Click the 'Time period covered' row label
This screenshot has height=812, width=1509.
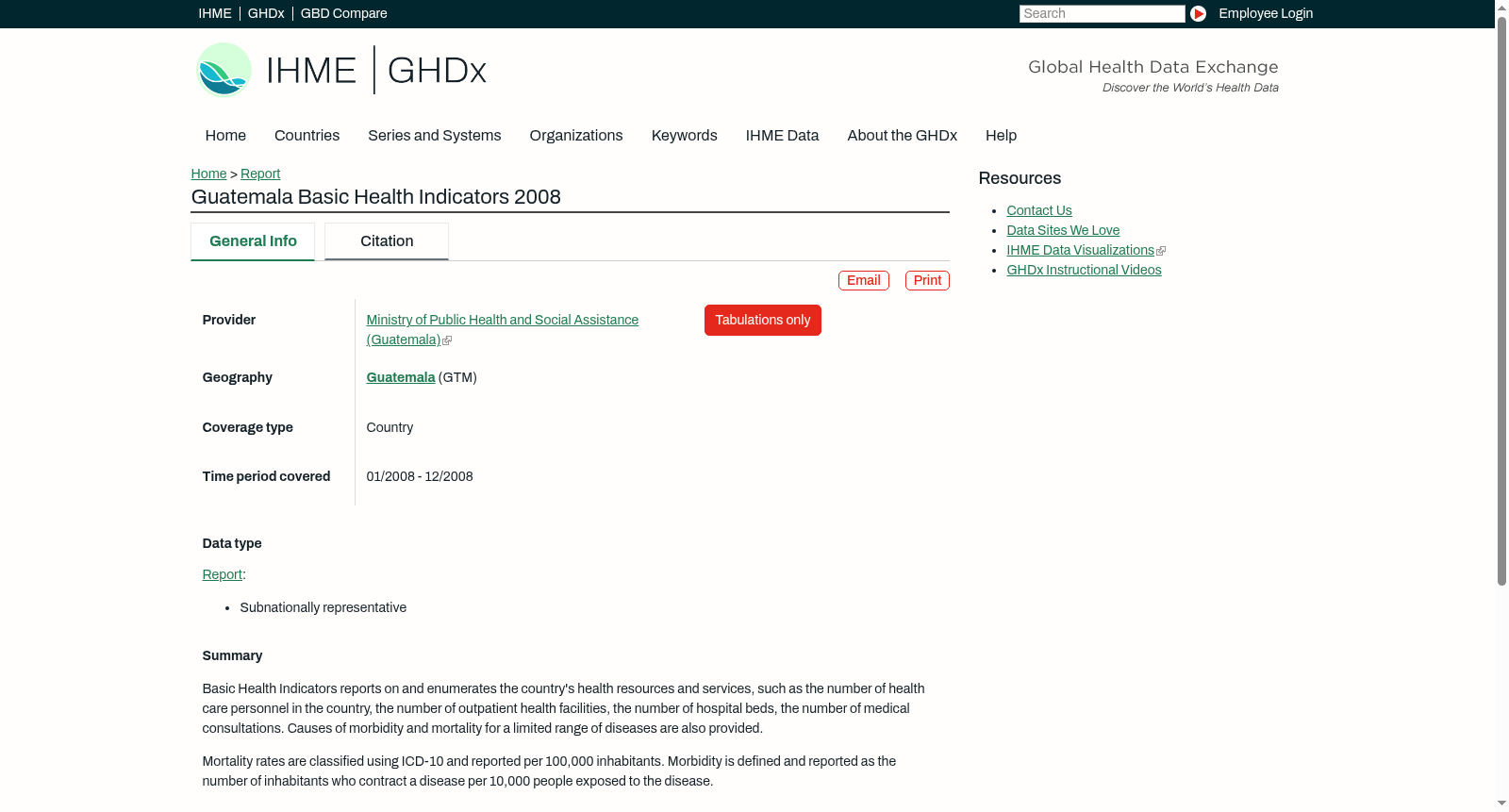click(x=267, y=477)
